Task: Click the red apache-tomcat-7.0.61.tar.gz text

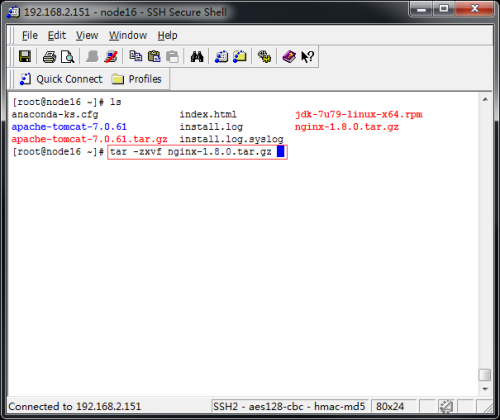Action: click(89, 139)
